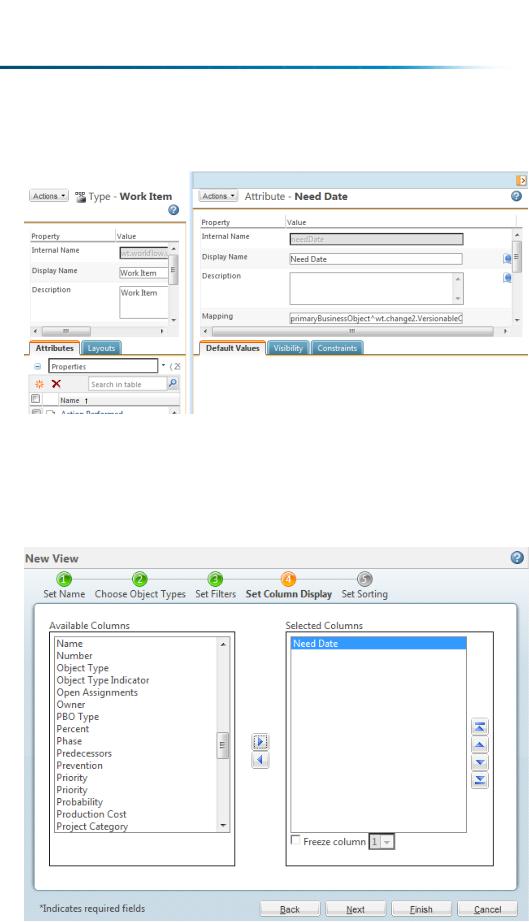
Task: Click the Name column header to sort attributes
Action: pyautogui.click(x=70, y=400)
